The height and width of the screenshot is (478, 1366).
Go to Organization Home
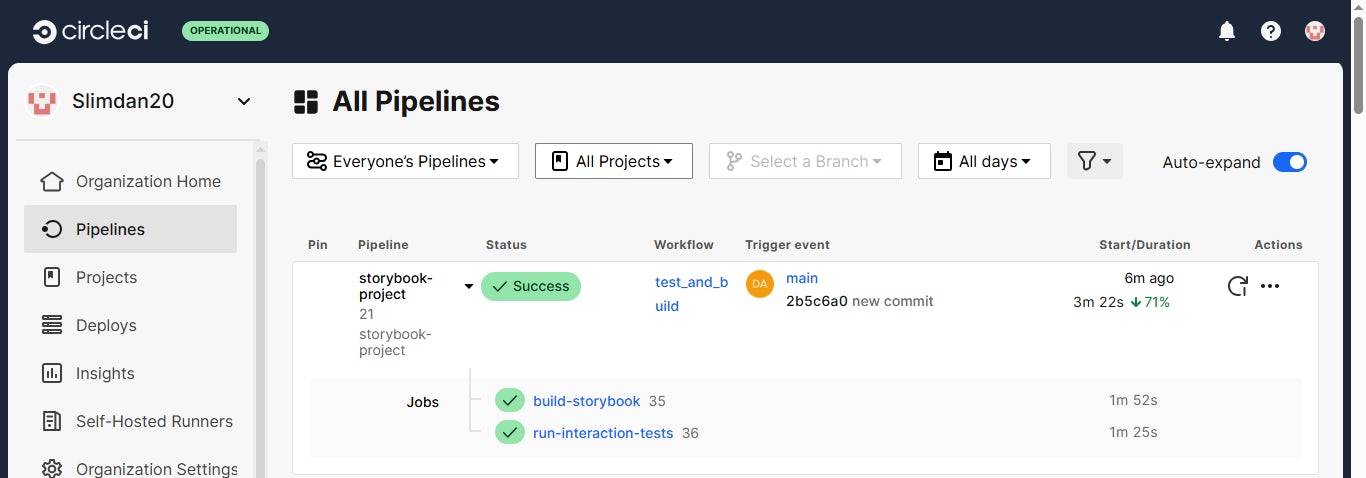click(147, 181)
